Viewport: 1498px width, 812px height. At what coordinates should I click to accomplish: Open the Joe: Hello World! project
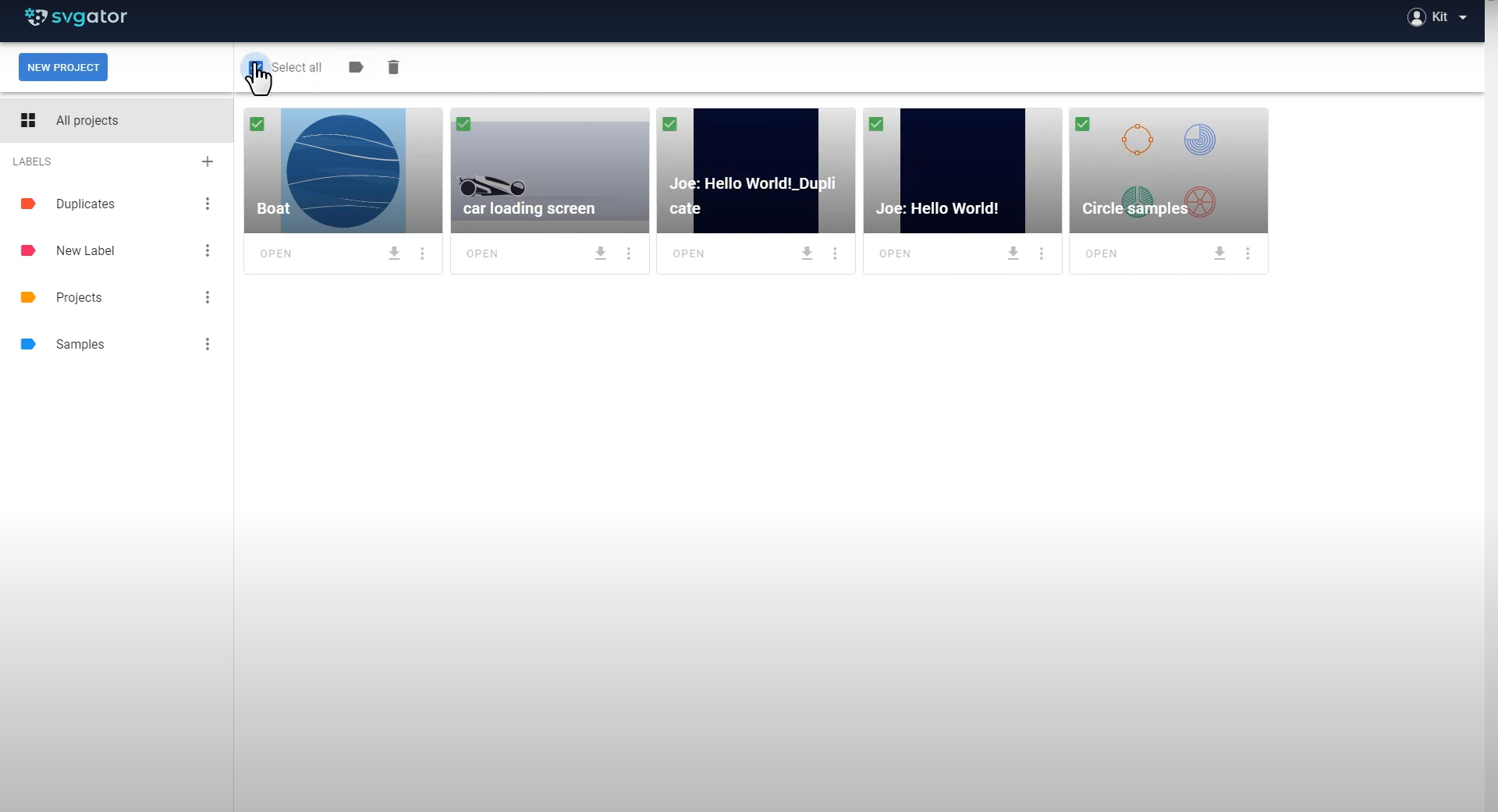(x=895, y=254)
